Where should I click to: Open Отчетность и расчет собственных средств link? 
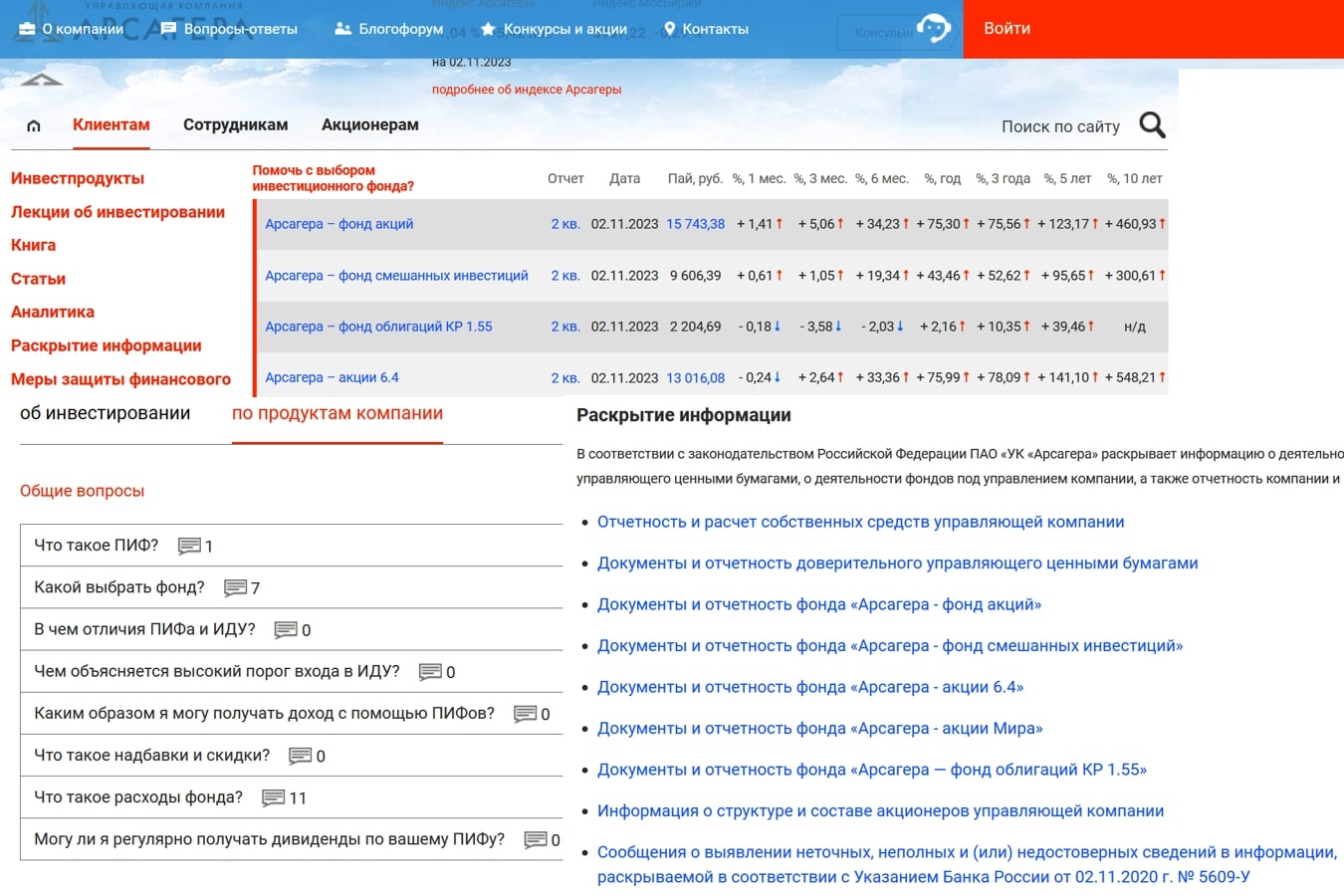click(x=861, y=522)
